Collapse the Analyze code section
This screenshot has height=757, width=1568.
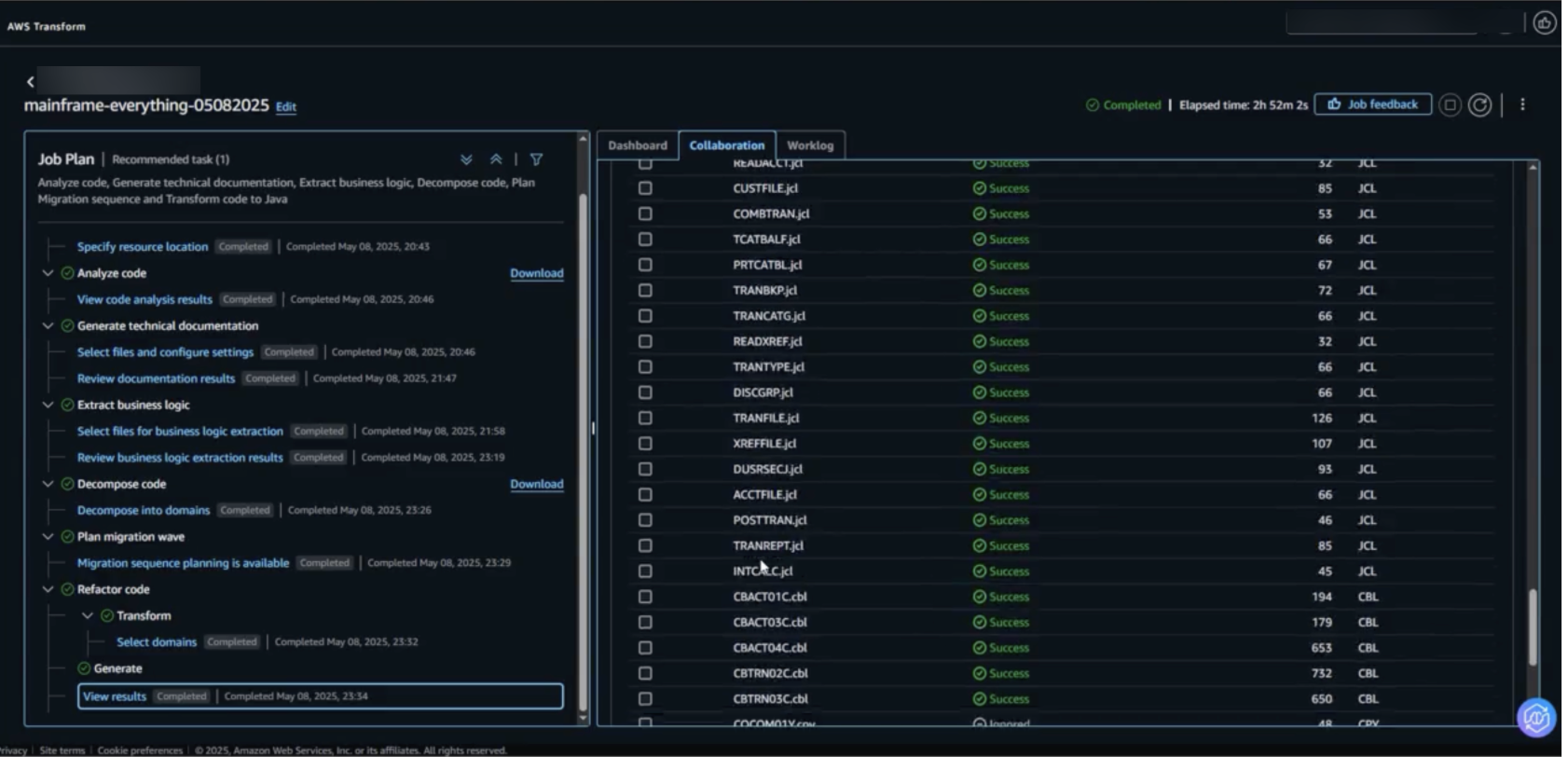48,273
